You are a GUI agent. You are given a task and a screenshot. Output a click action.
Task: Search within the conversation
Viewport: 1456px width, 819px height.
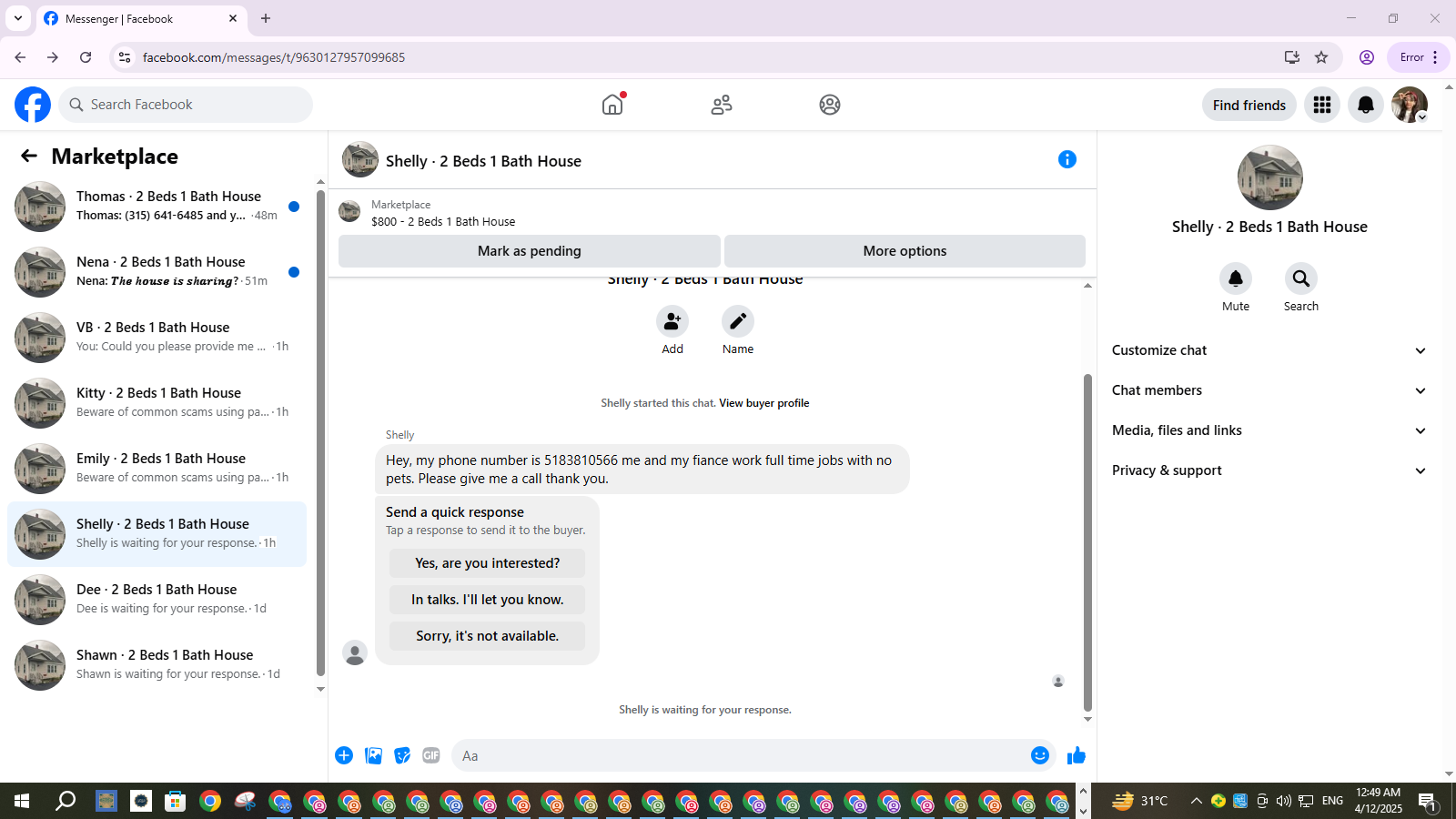tap(1301, 278)
